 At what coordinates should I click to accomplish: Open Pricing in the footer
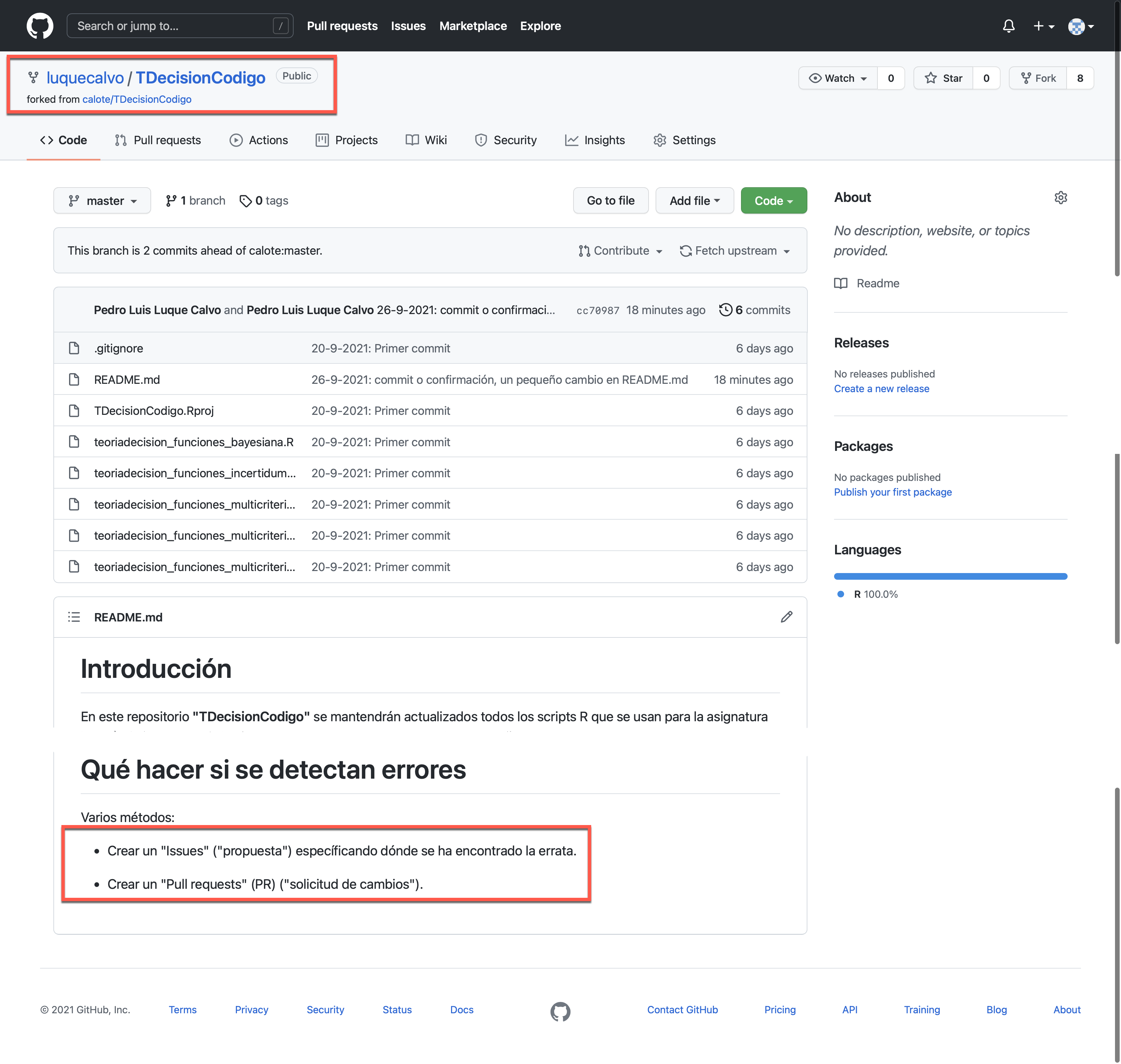tap(780, 1010)
